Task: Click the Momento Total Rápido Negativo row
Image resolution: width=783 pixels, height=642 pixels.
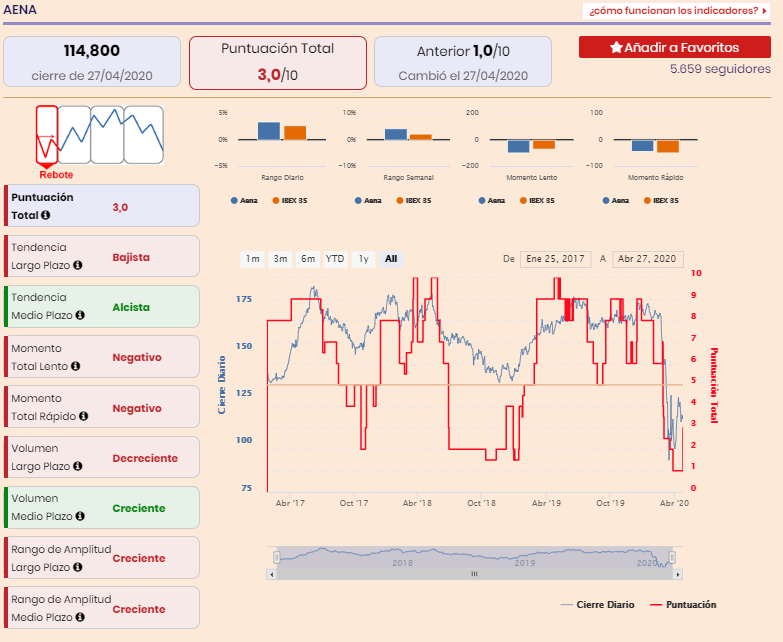Action: pos(102,407)
